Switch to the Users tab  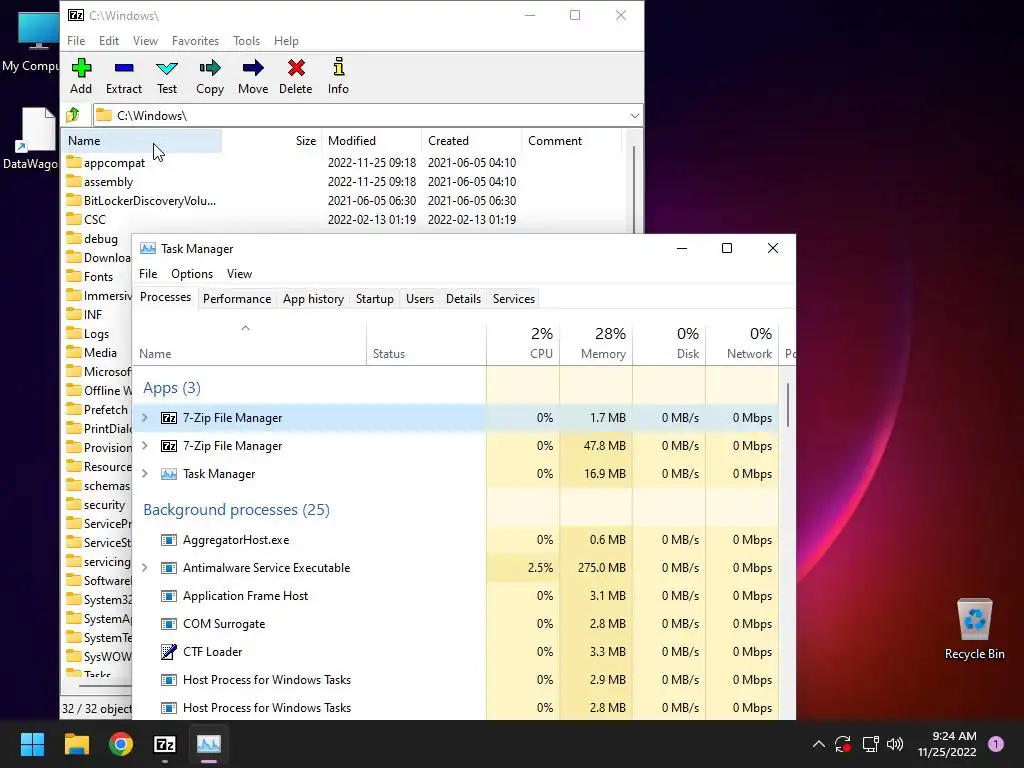[419, 298]
